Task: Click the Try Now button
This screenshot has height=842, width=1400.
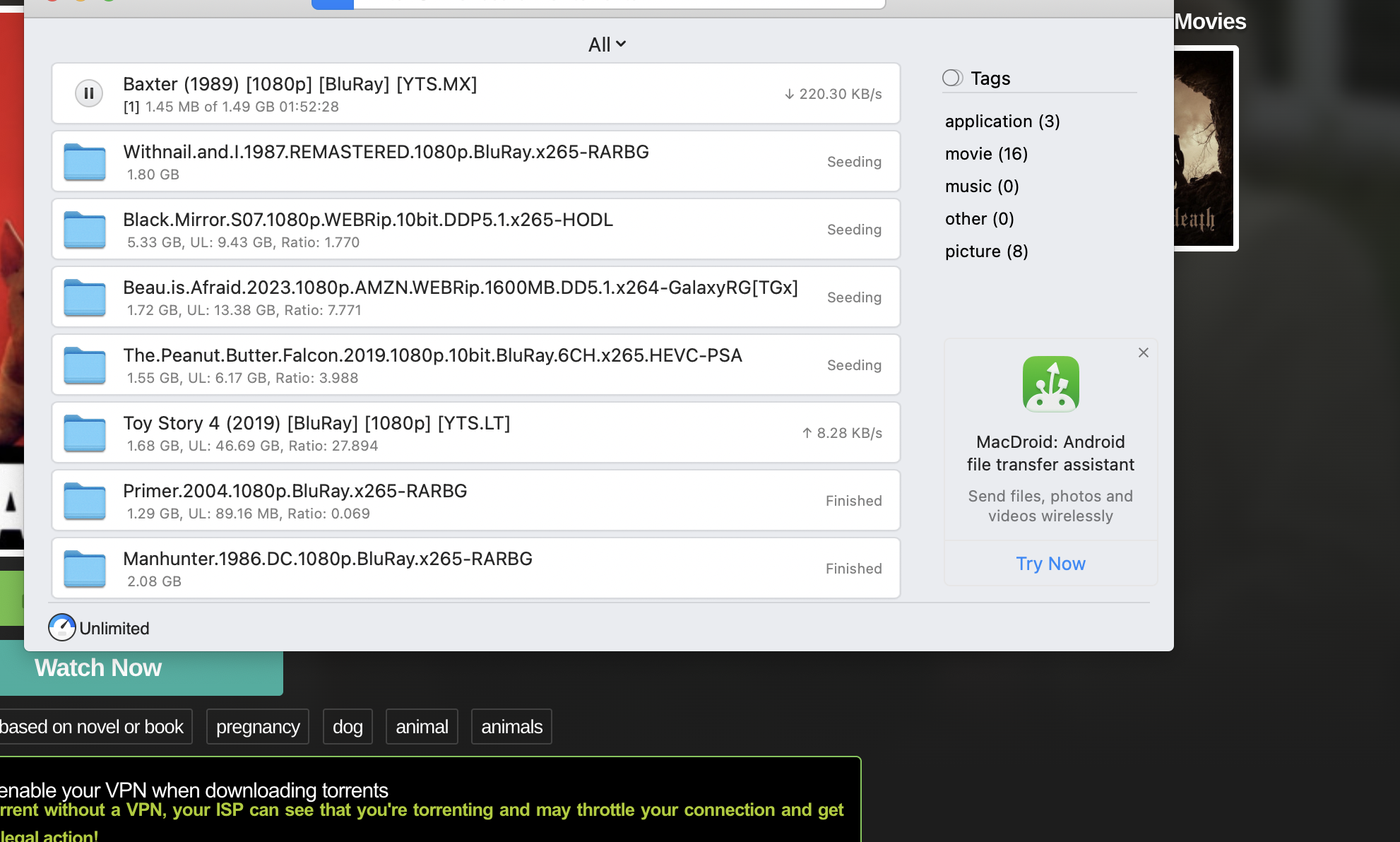Action: [x=1050, y=563]
